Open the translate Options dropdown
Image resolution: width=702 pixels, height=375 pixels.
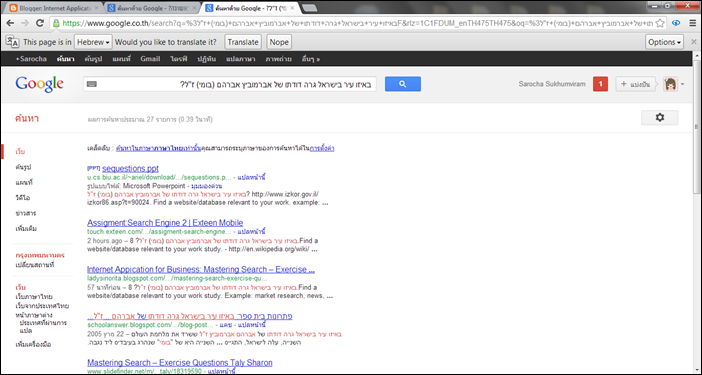tap(664, 42)
